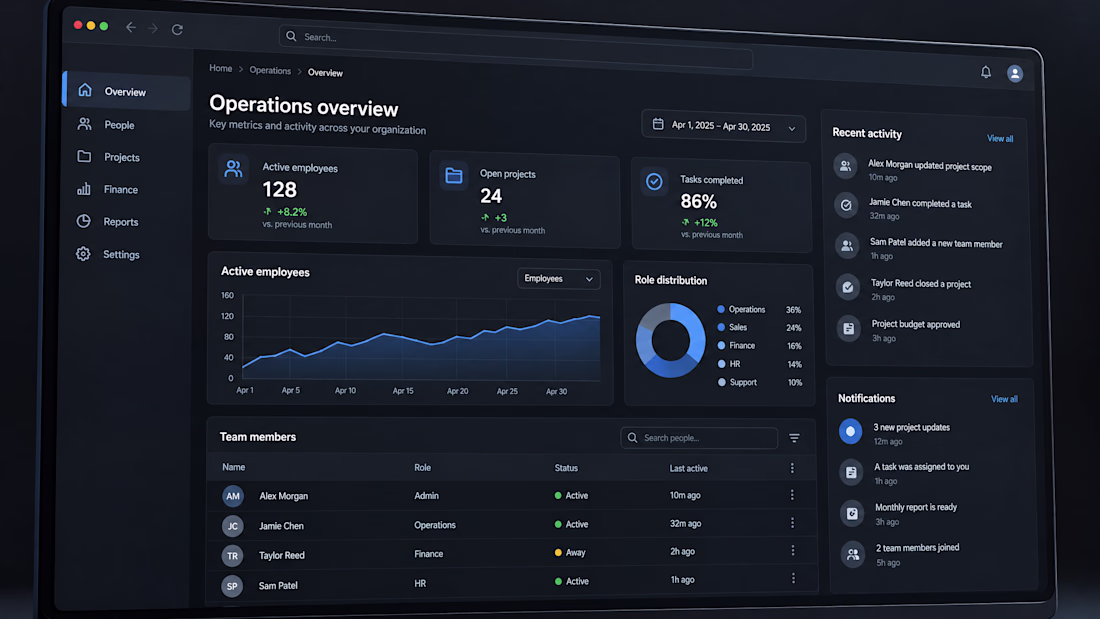Click the 3 new project updates icon
Screen dimensions: 1100x619
click(850, 431)
